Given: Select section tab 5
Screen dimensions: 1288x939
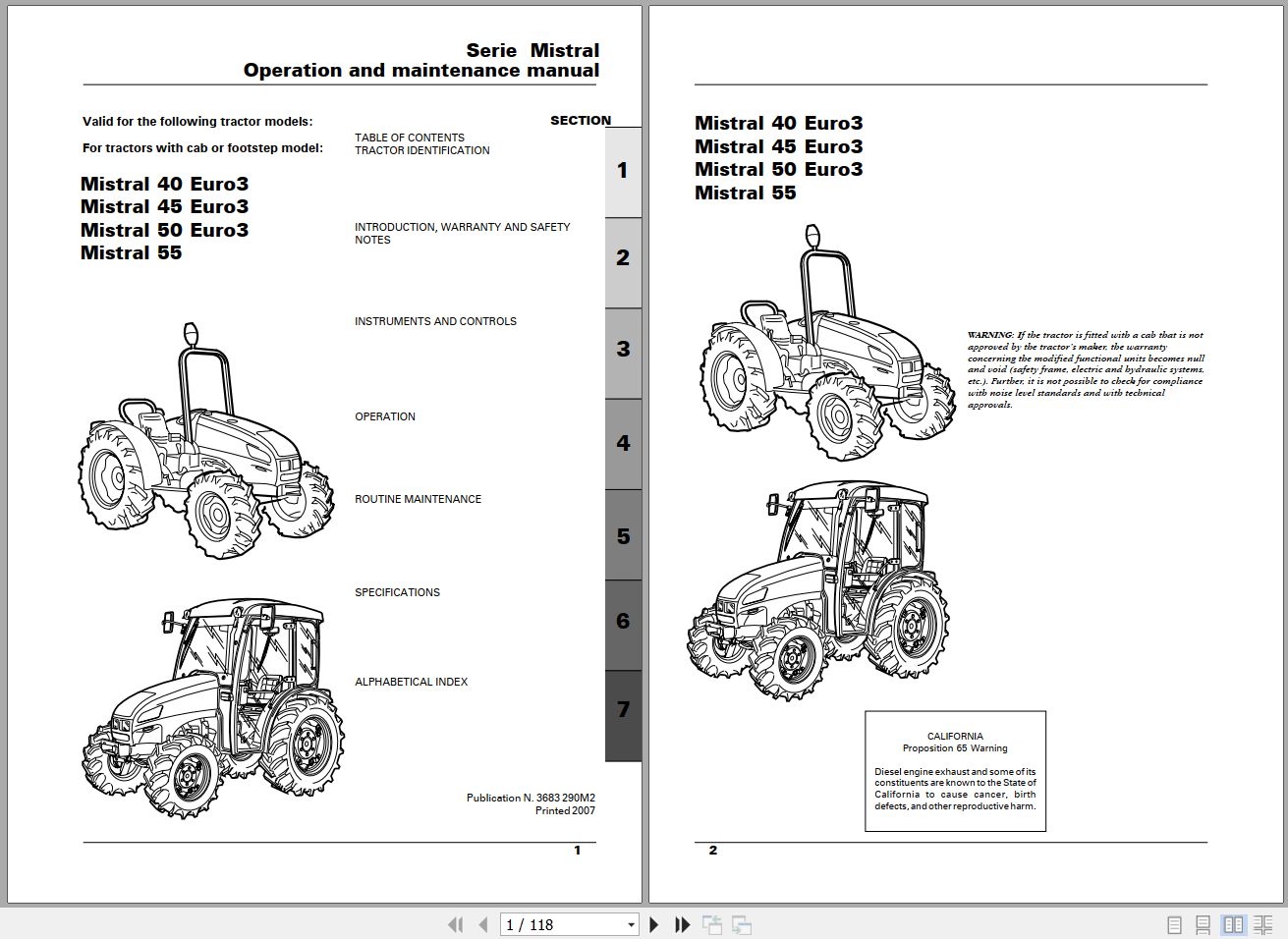Looking at the screenshot, I should click(623, 537).
